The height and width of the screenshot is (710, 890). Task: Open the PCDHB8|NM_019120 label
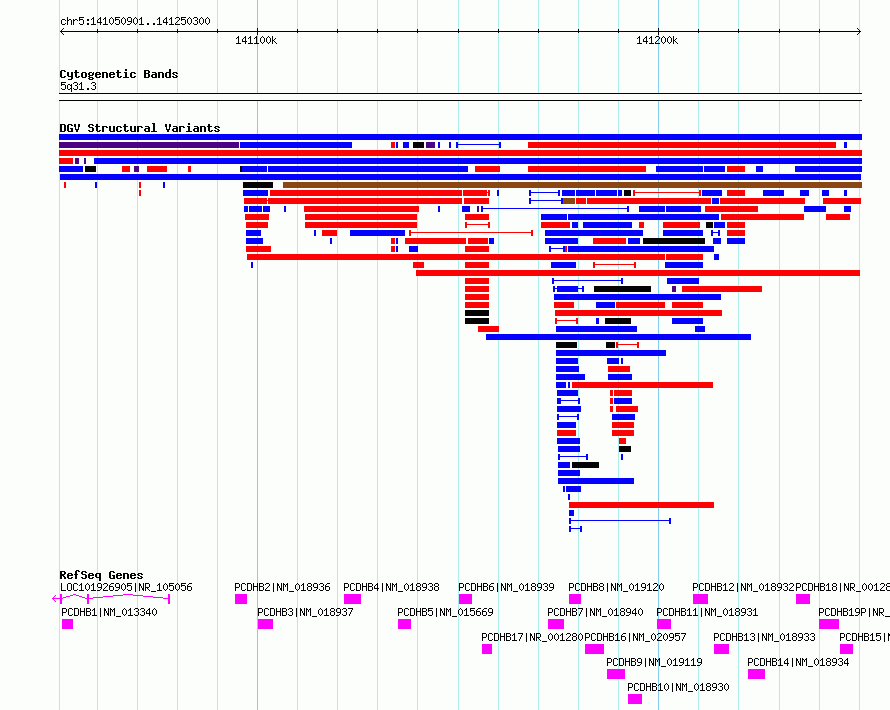point(616,587)
